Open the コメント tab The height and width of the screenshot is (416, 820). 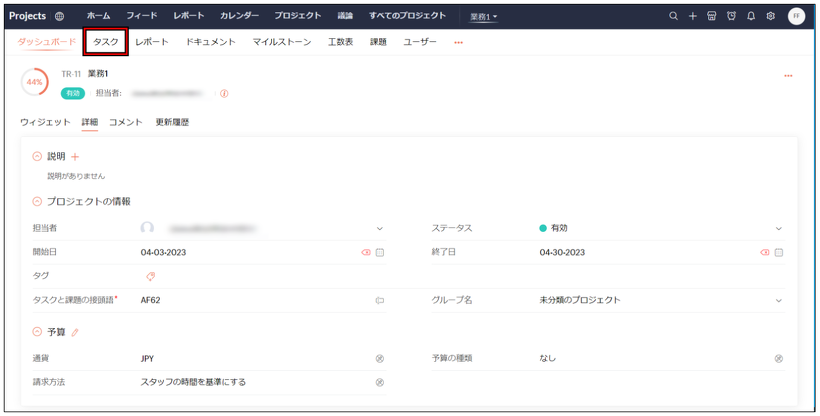click(x=125, y=122)
